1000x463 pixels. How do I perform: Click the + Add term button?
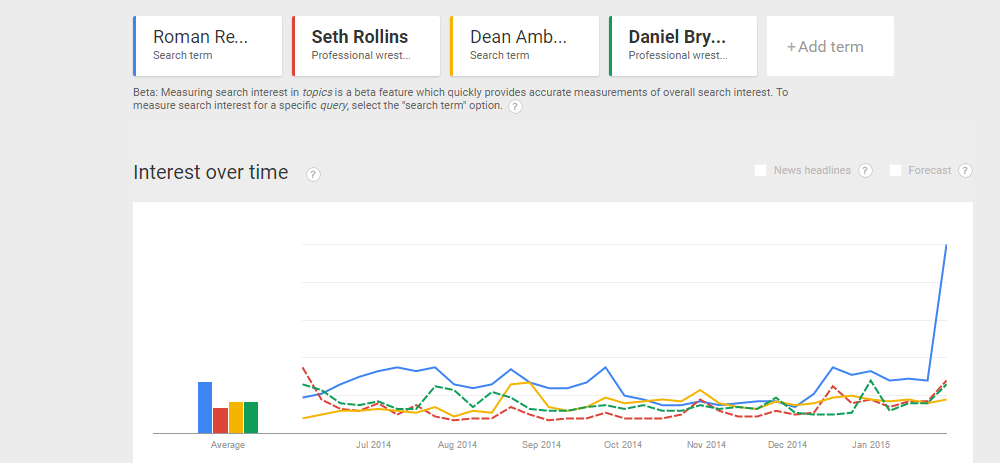(829, 46)
